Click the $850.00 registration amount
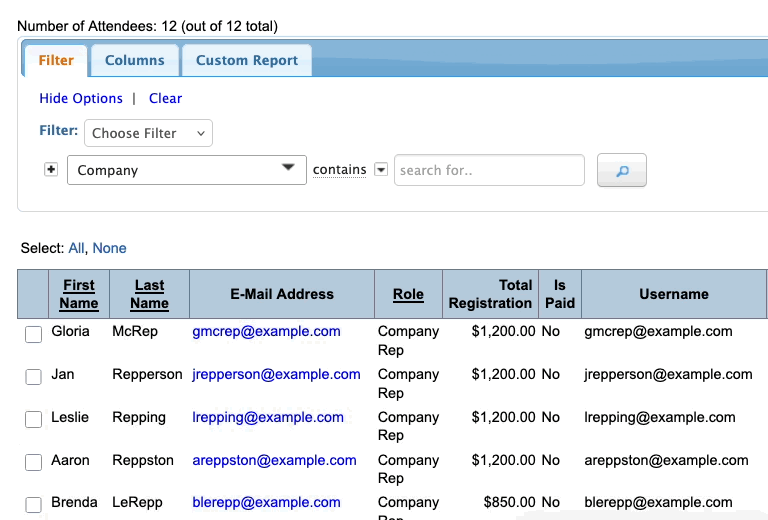 (509, 502)
